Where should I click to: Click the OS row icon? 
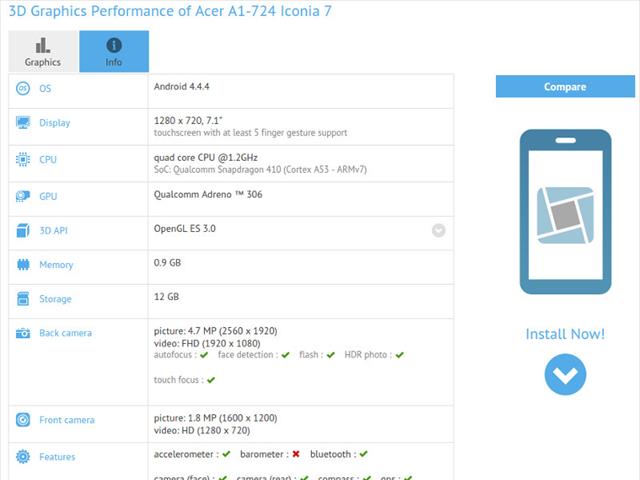pos(23,88)
